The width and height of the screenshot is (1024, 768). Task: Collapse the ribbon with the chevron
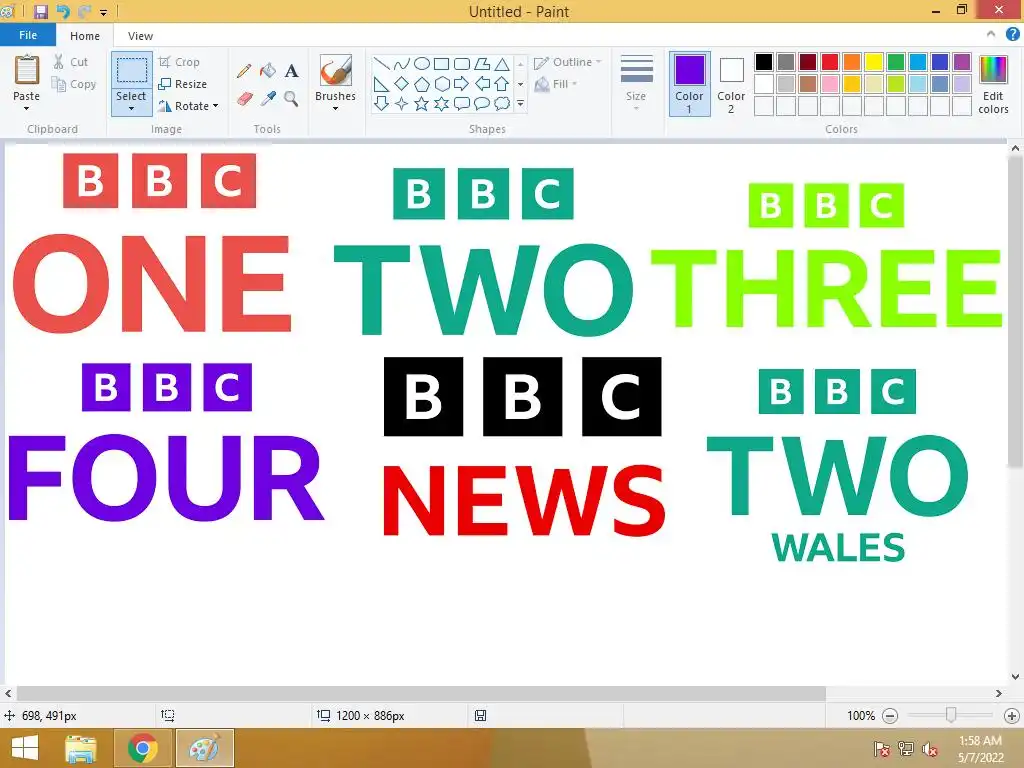pyautogui.click(x=991, y=35)
